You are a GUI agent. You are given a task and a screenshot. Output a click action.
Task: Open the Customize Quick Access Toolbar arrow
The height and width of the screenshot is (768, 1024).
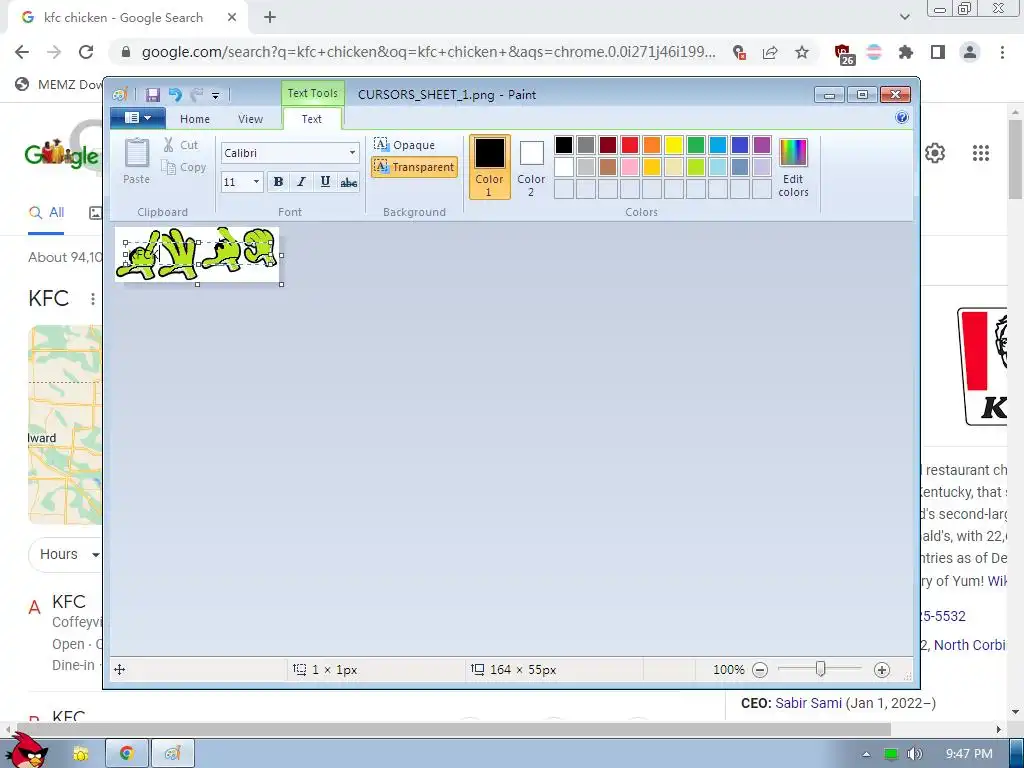[x=216, y=95]
